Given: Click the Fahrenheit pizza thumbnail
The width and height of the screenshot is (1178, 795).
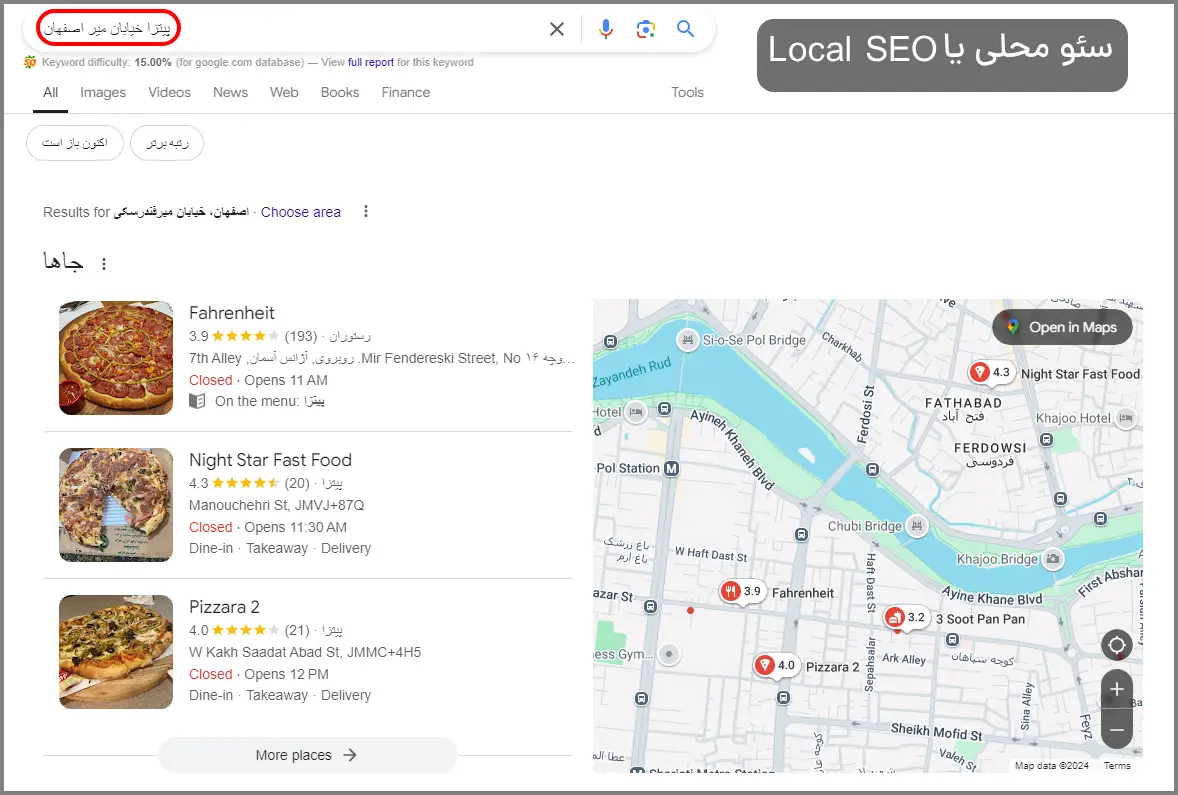Looking at the screenshot, I should point(116,358).
